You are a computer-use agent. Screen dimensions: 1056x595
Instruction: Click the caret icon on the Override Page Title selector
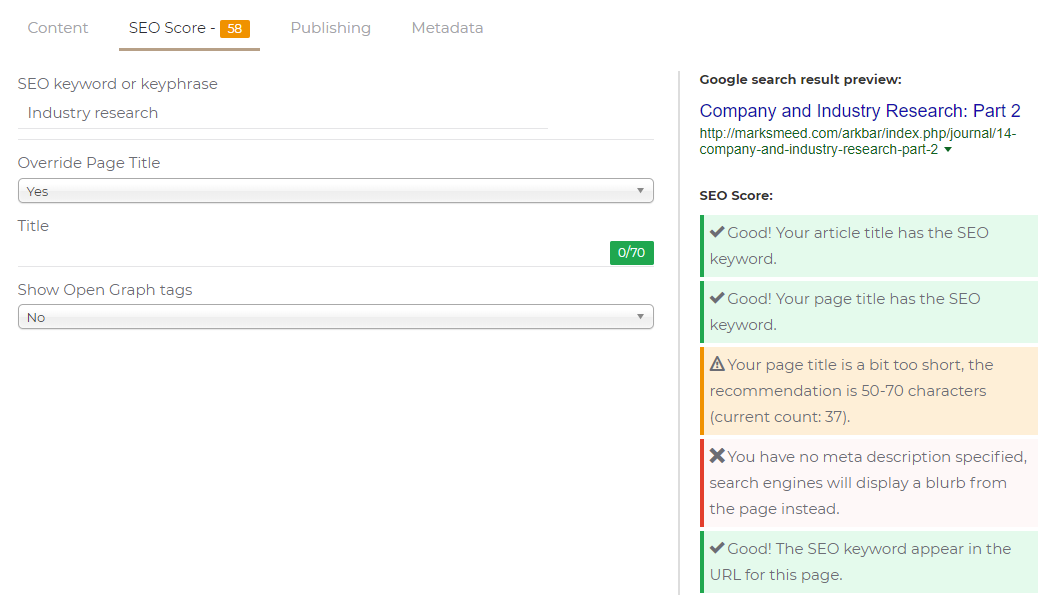[x=642, y=190]
